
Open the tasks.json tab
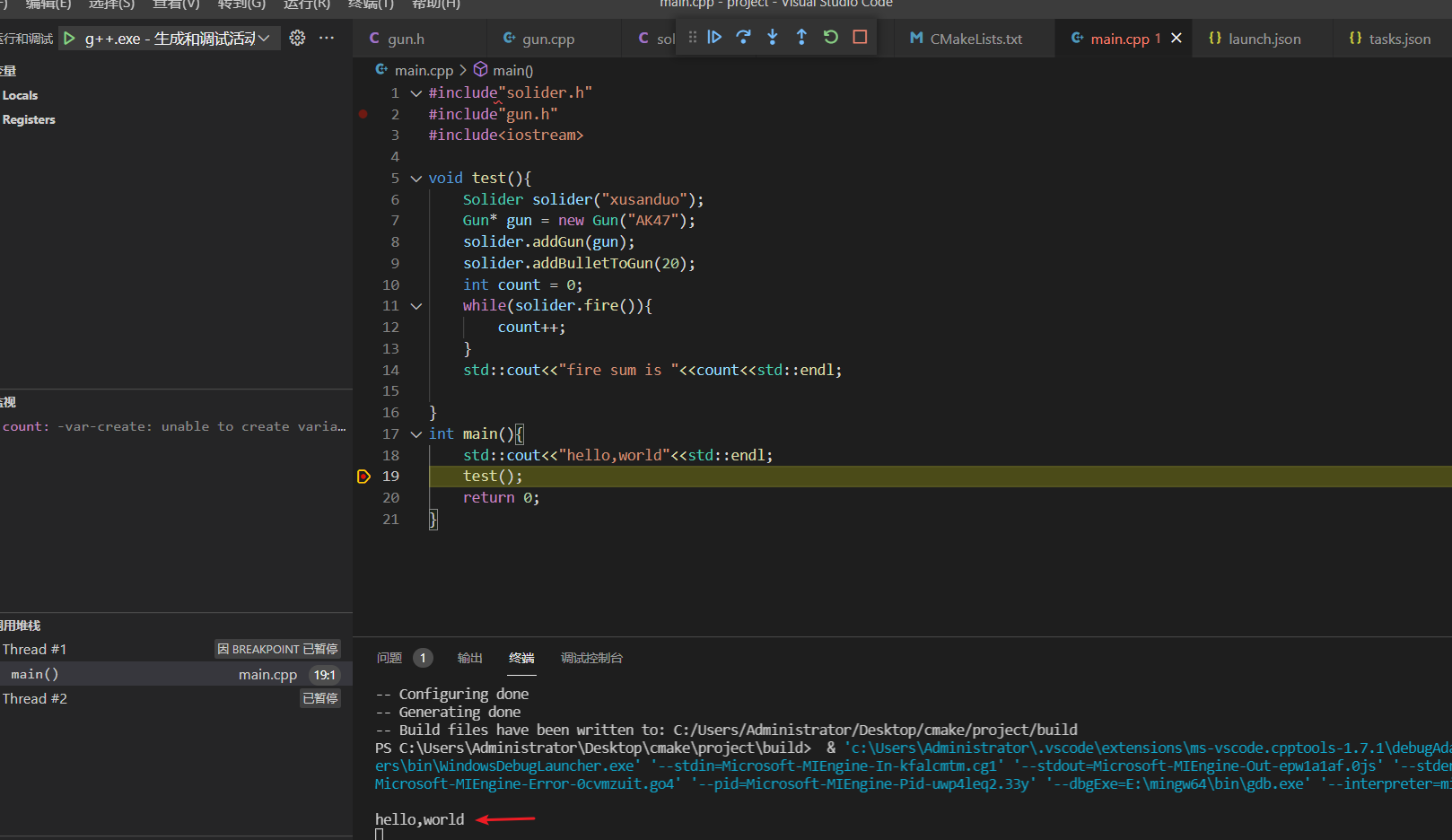tap(1398, 39)
